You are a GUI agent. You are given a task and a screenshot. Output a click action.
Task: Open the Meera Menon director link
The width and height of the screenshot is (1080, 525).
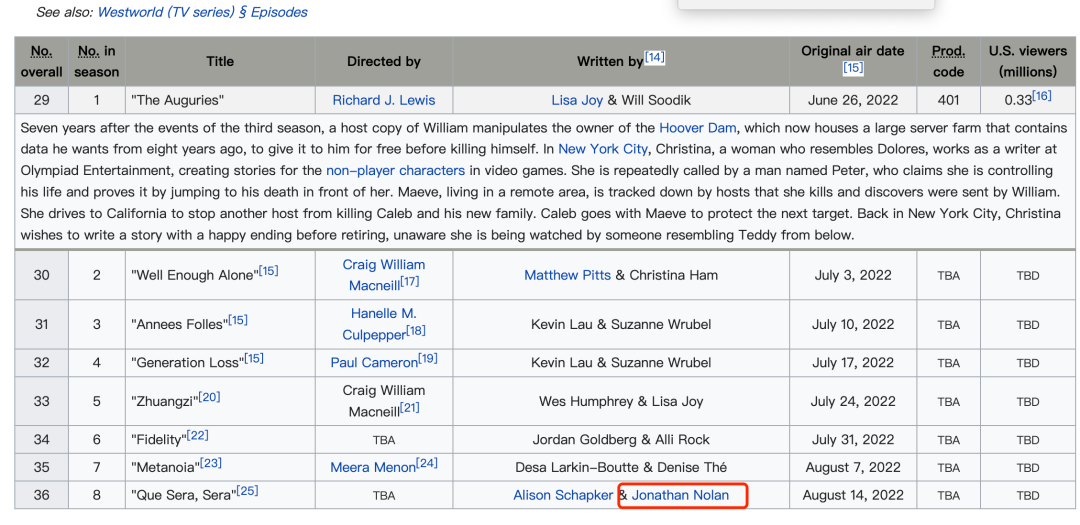click(x=373, y=468)
